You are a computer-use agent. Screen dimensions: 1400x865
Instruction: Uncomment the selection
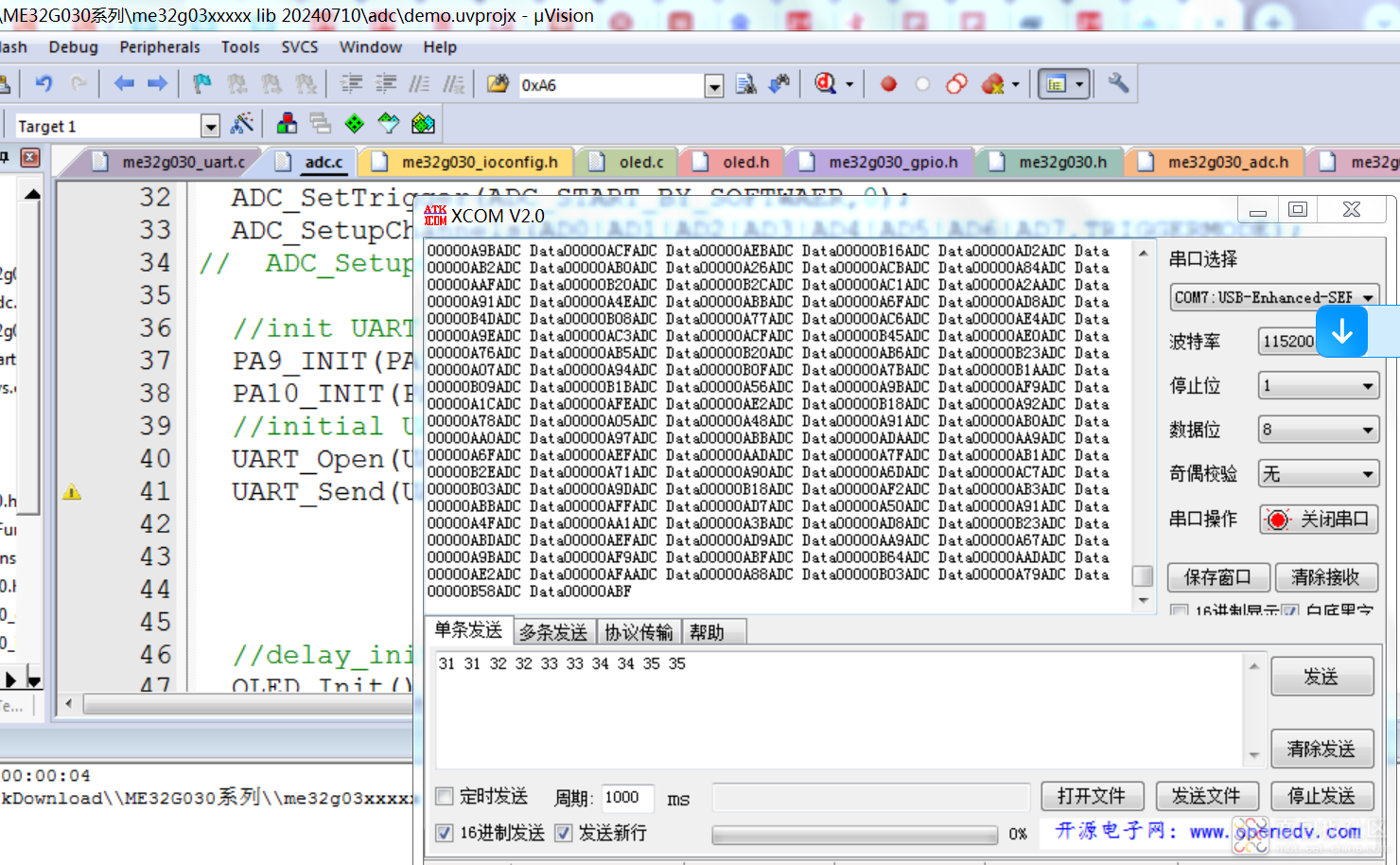pos(454,84)
